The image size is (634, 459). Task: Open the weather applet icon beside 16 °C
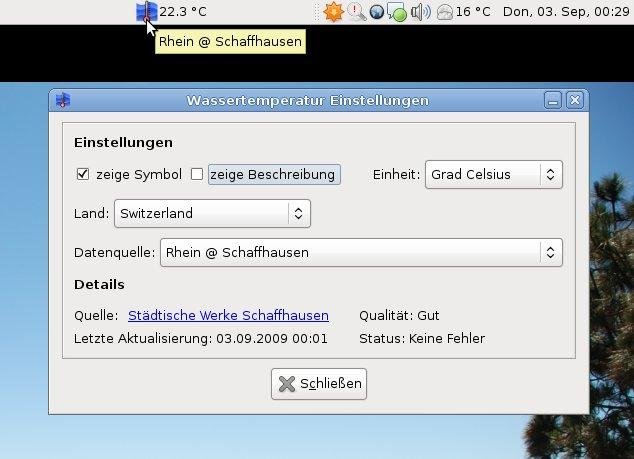click(445, 12)
